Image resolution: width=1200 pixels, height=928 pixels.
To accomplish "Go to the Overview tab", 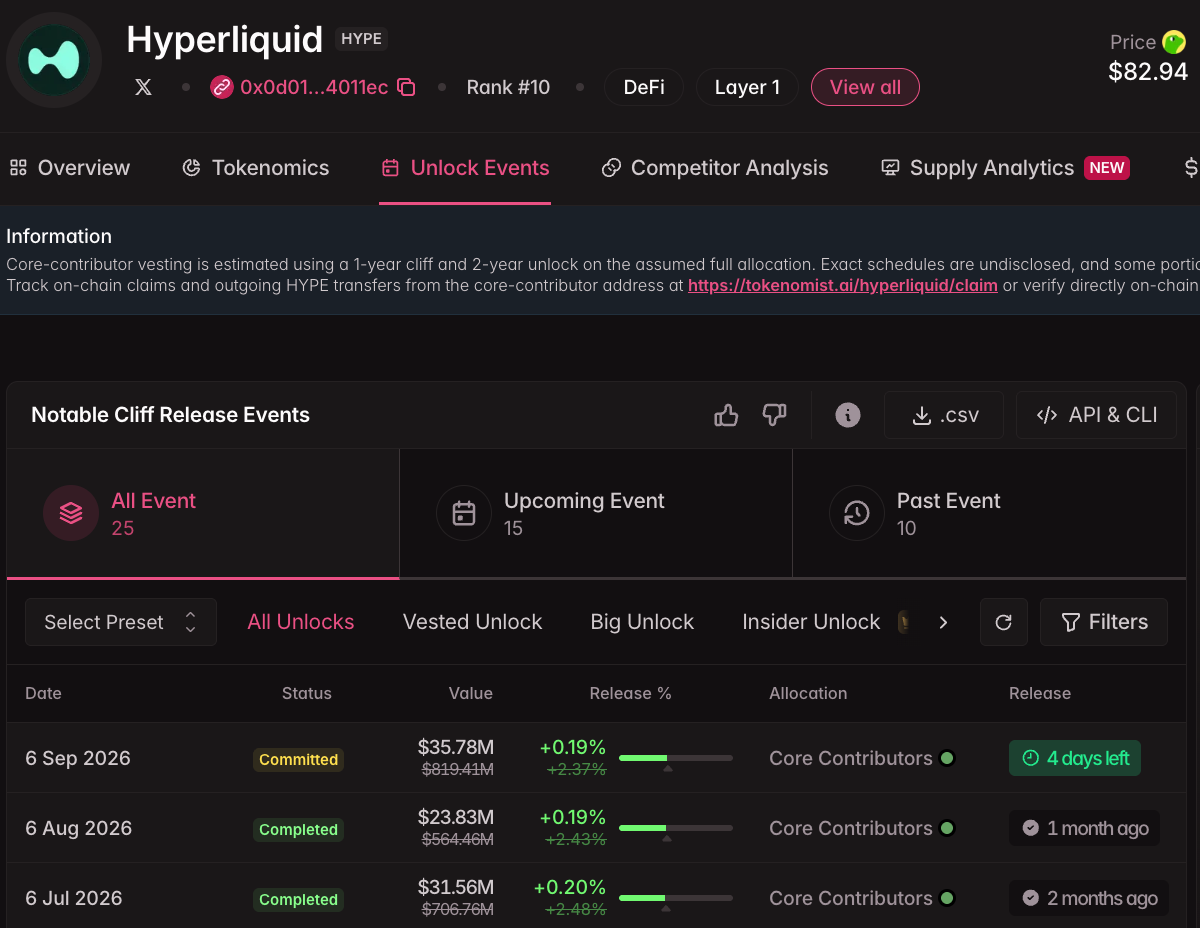I will pyautogui.click(x=70, y=168).
